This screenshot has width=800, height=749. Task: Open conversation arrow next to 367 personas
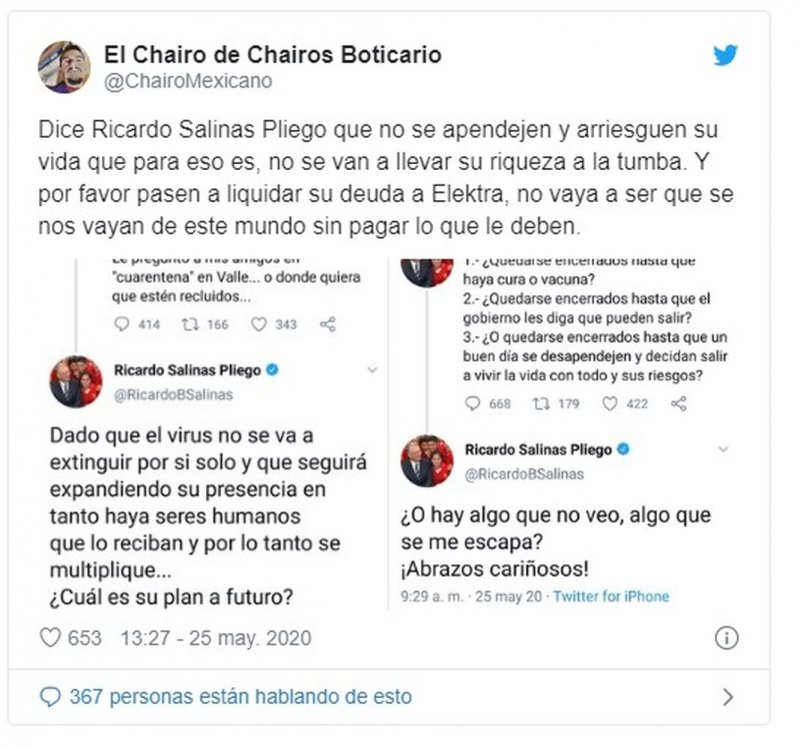point(728,696)
